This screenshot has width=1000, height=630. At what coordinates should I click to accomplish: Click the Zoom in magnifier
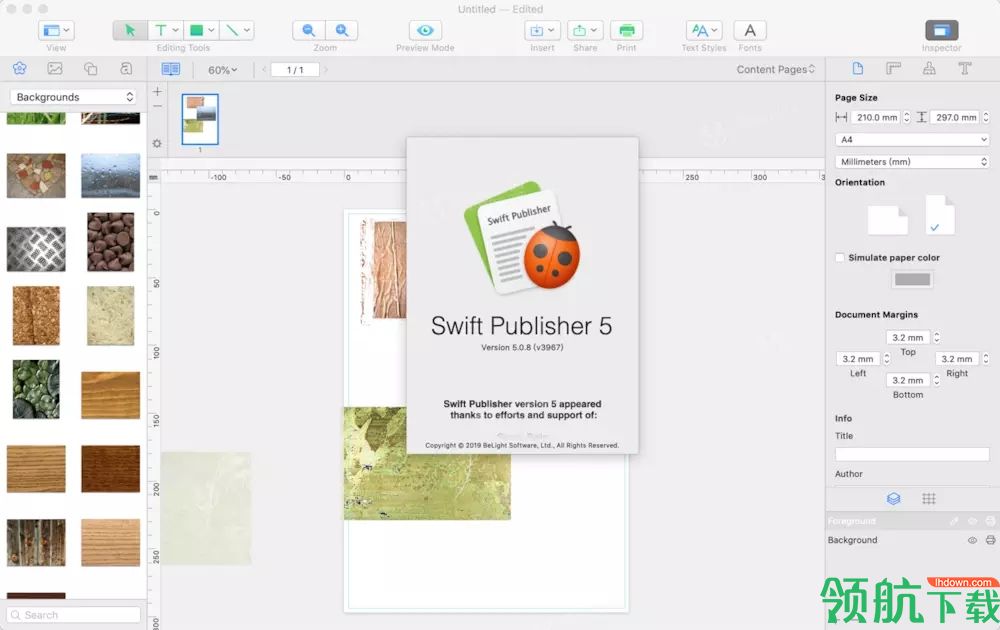click(x=342, y=30)
